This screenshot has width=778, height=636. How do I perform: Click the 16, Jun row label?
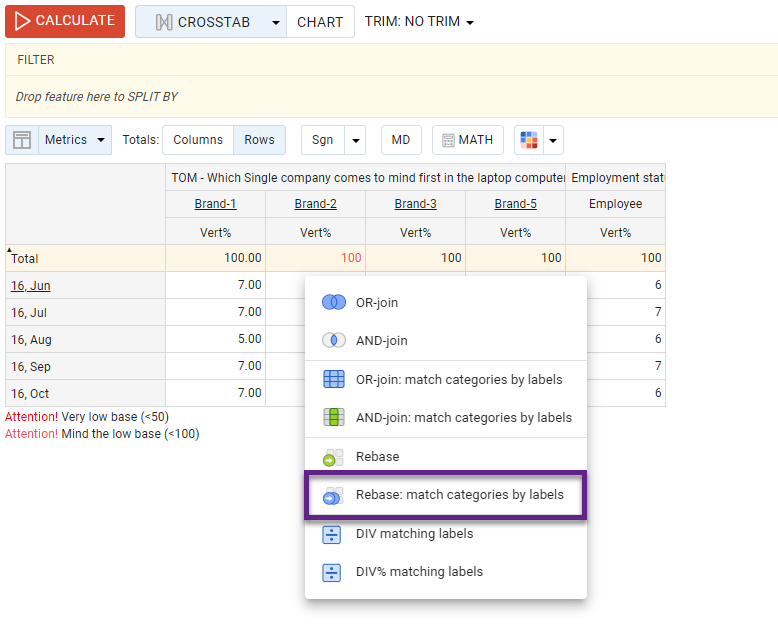[31, 286]
